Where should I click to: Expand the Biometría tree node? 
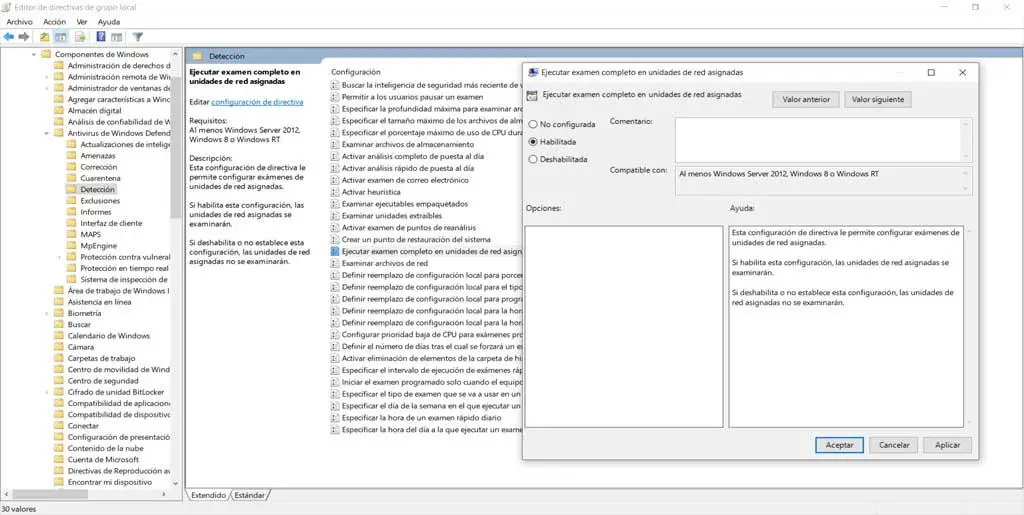[46, 313]
